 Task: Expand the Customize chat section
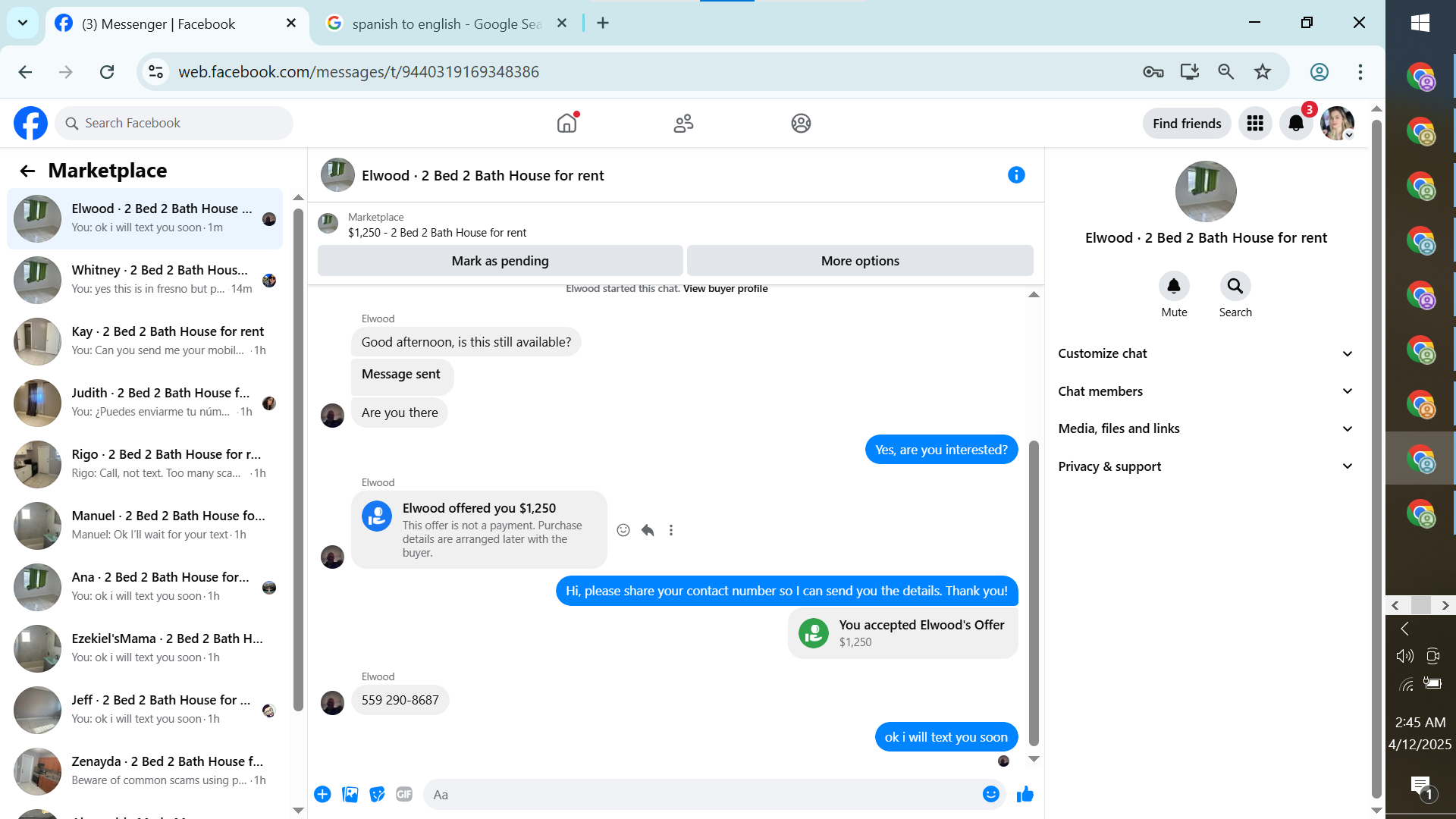(1206, 353)
